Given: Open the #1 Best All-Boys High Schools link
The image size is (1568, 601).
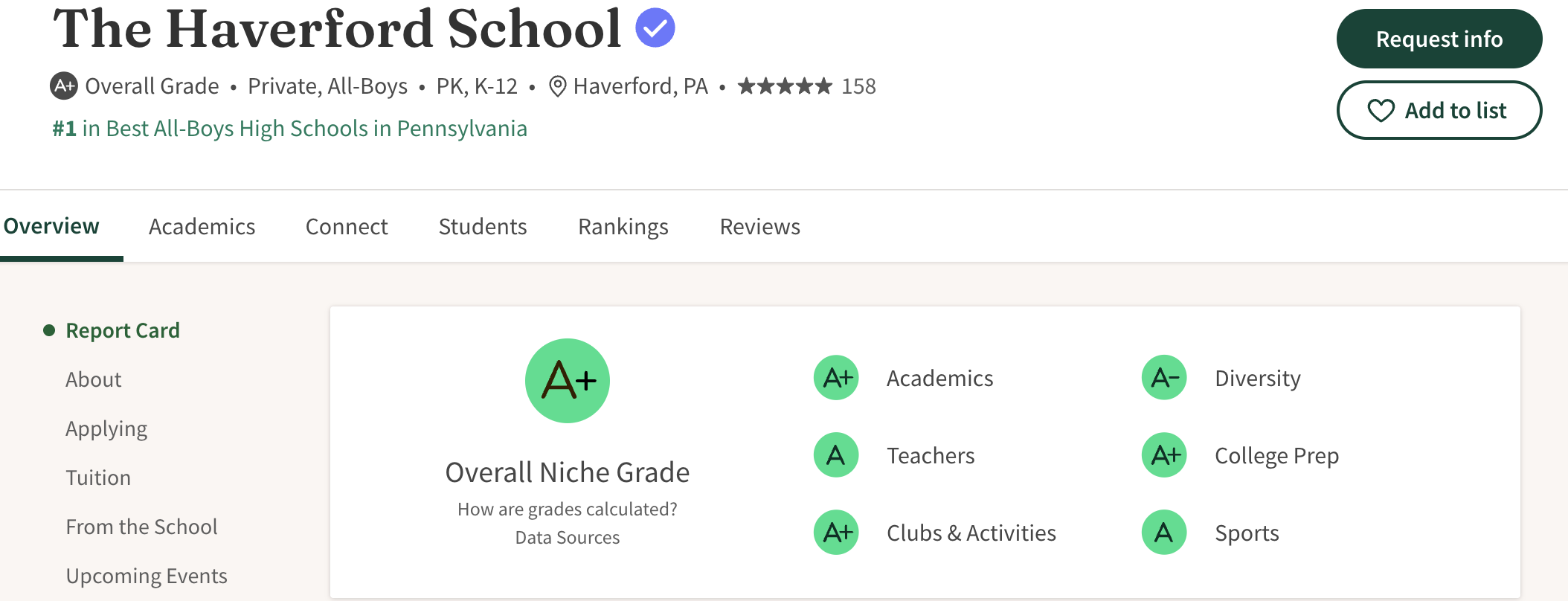Looking at the screenshot, I should point(289,129).
